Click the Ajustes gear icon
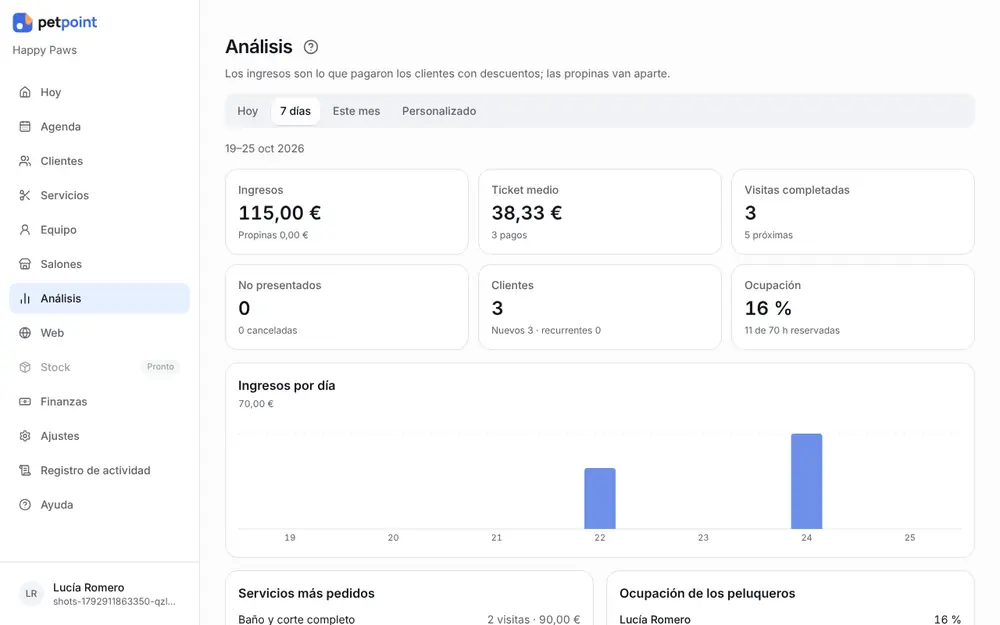 (25, 436)
